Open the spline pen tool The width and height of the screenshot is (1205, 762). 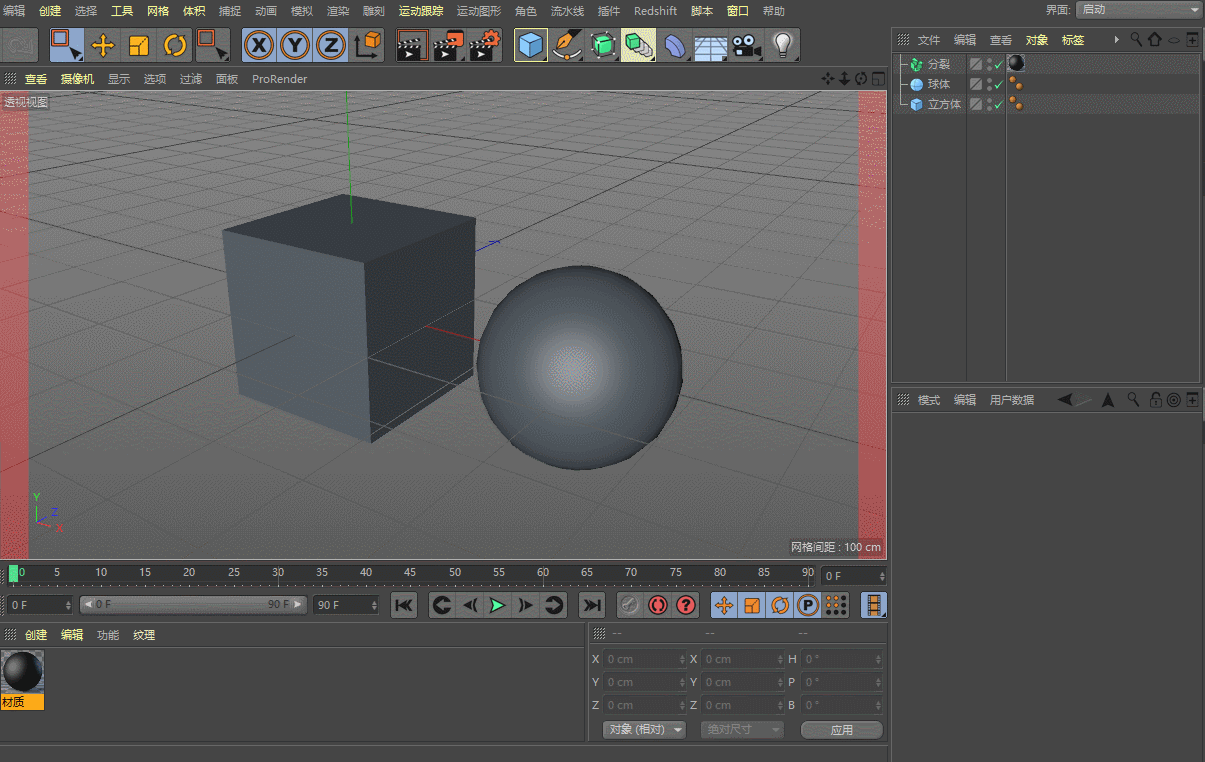pyautogui.click(x=567, y=45)
